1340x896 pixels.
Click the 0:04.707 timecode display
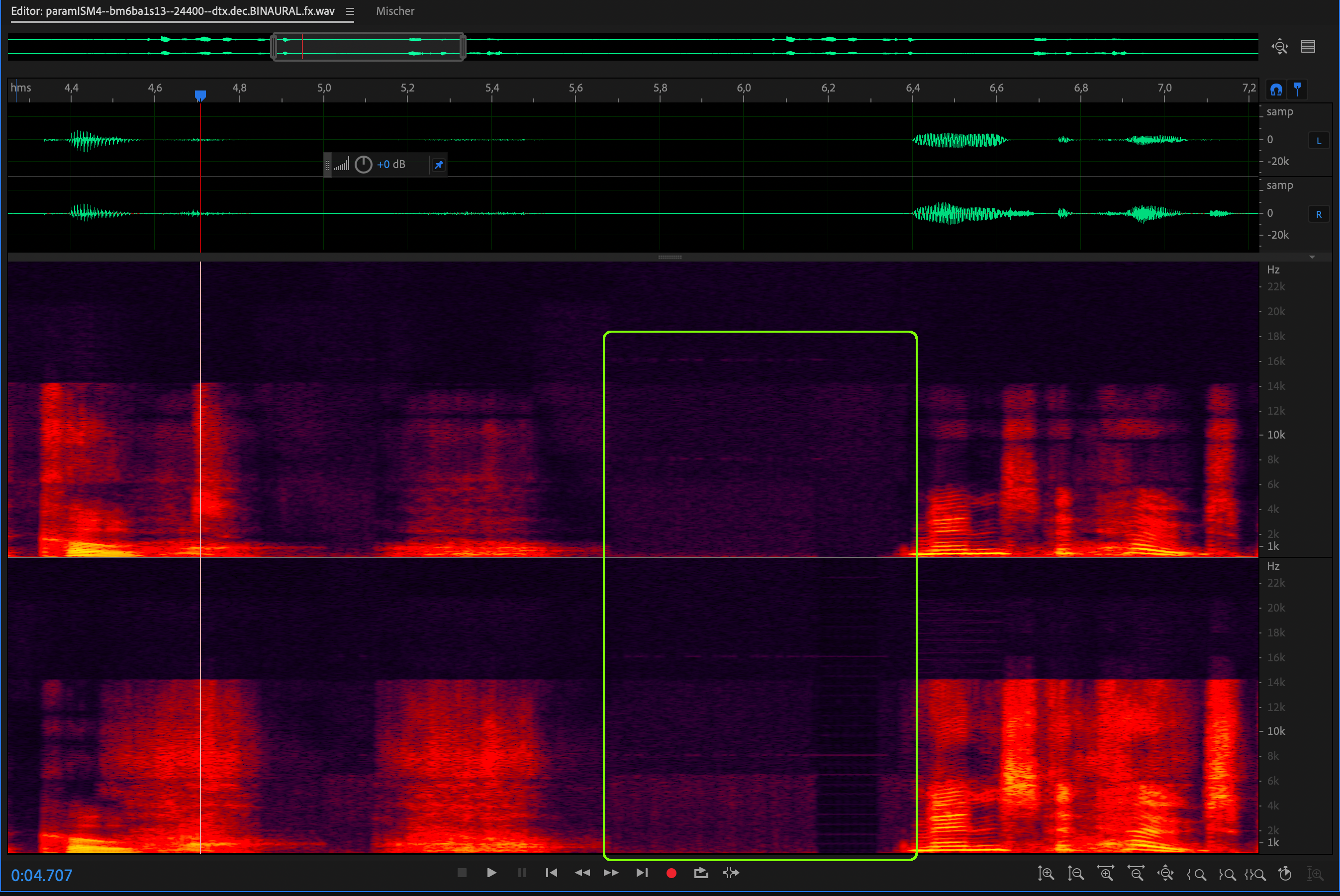pos(42,875)
